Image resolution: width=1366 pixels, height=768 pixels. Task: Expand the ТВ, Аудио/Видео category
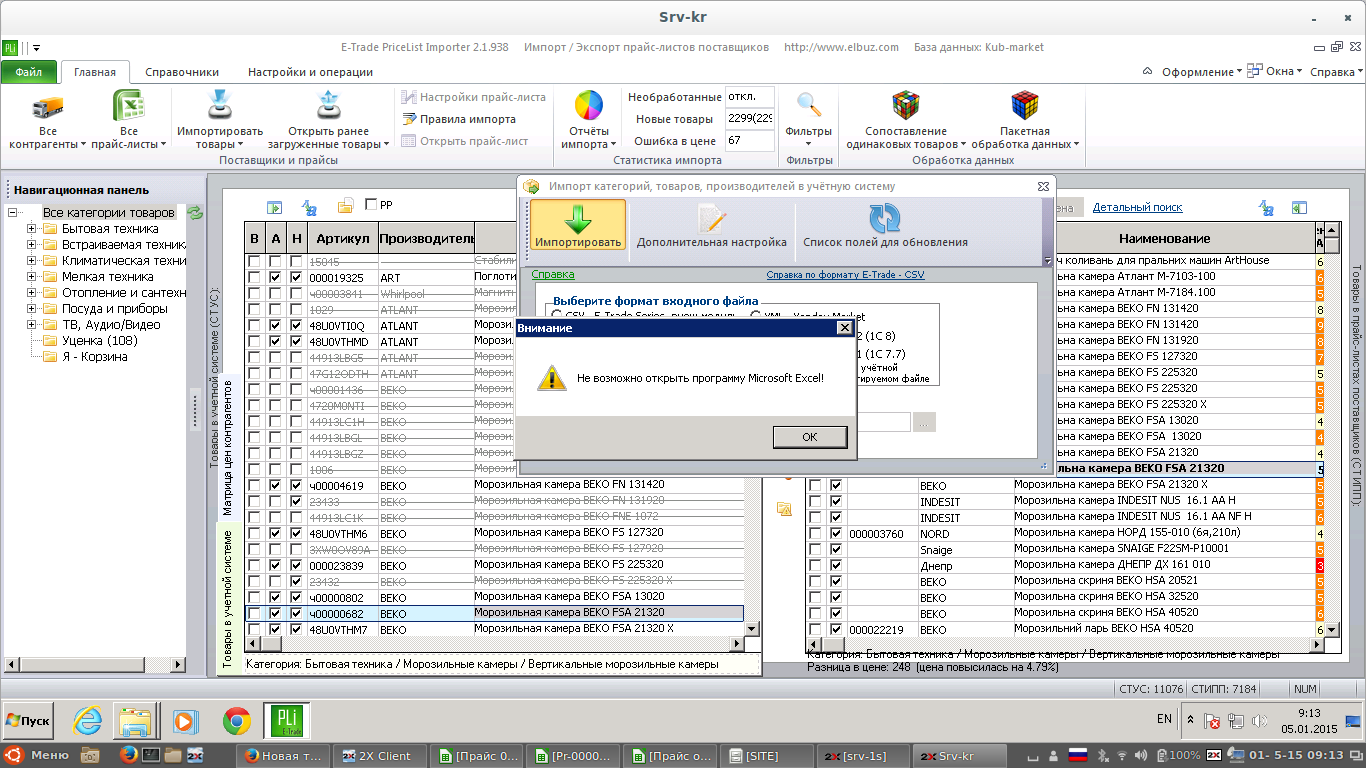click(x=31, y=325)
